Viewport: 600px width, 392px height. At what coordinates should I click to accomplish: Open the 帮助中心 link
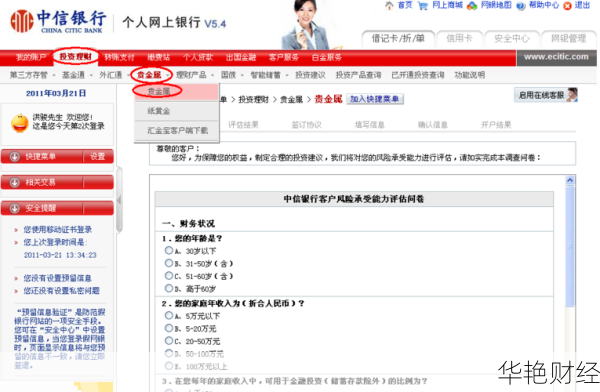pyautogui.click(x=544, y=5)
